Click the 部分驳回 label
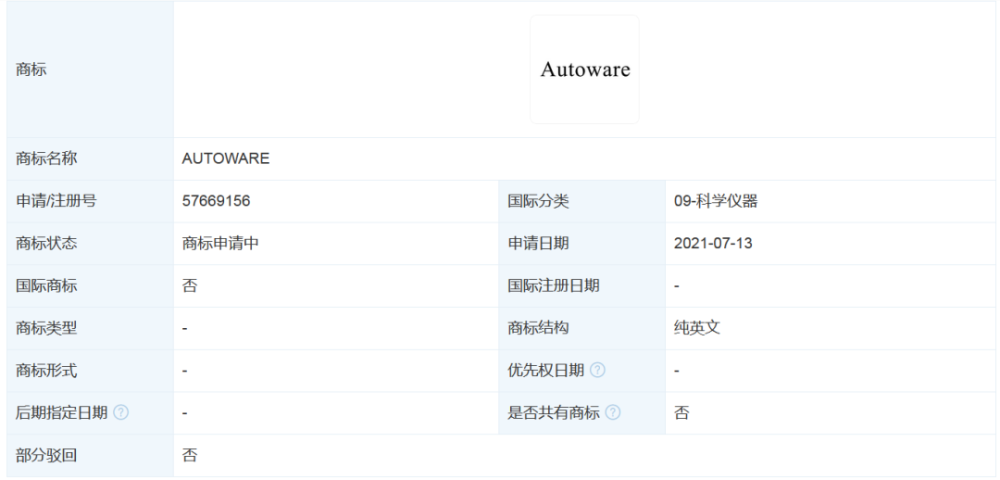The width and height of the screenshot is (1000, 480). [47, 456]
